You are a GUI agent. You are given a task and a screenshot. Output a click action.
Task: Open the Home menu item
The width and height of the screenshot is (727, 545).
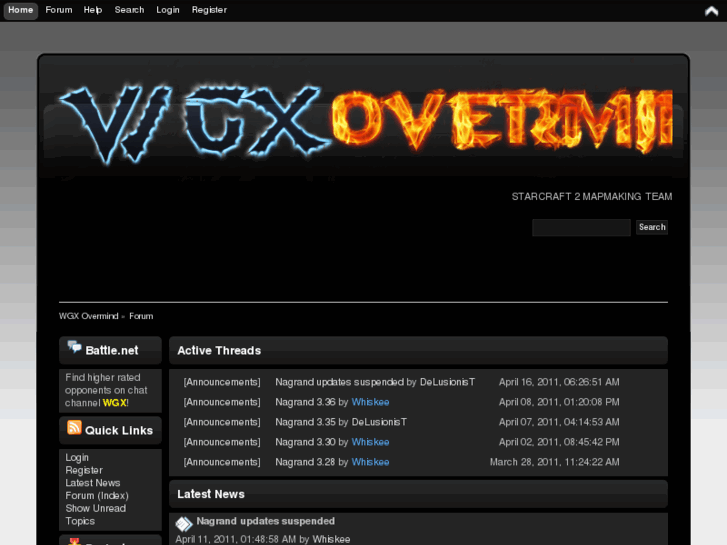tap(20, 10)
